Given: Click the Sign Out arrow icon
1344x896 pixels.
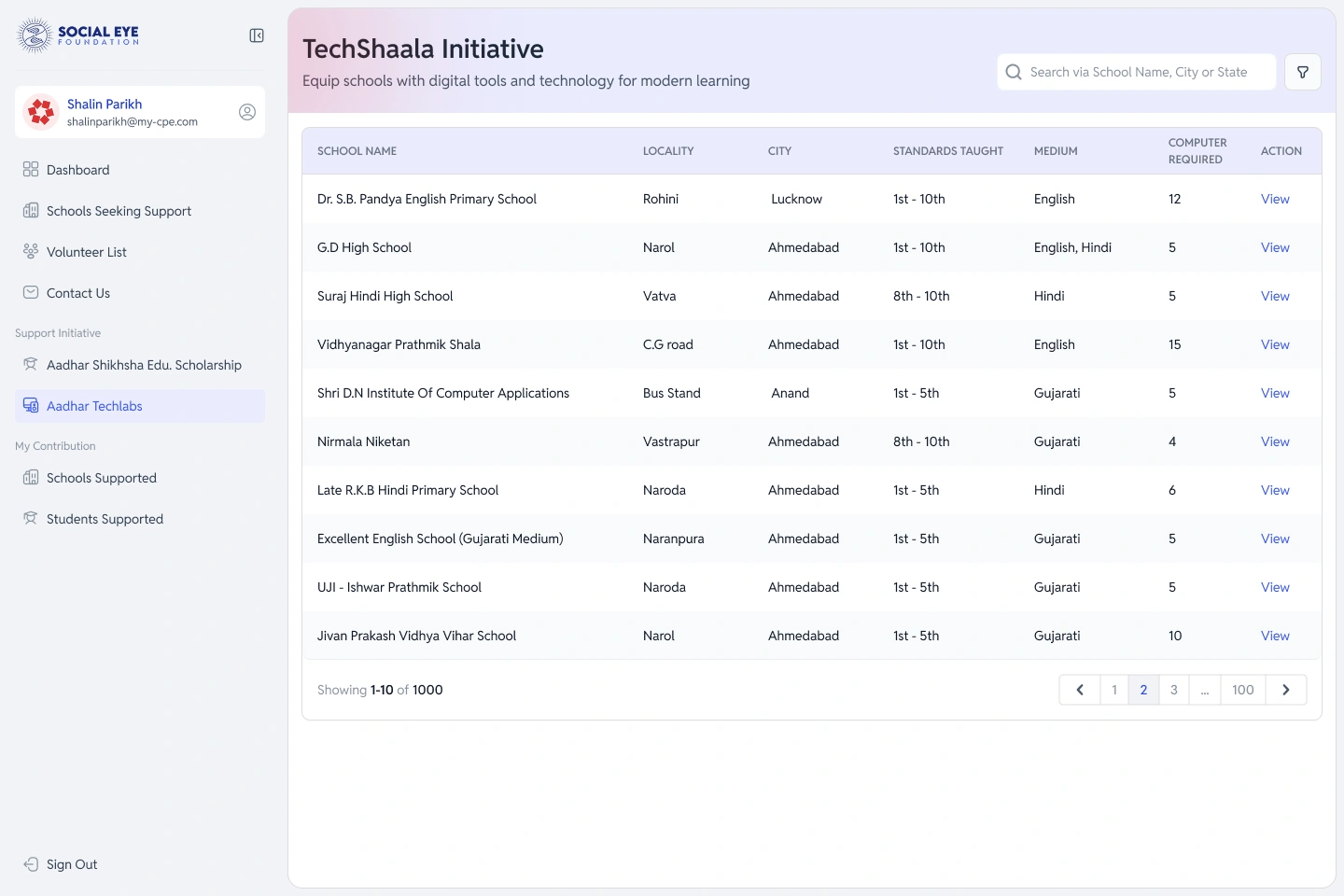Looking at the screenshot, I should (x=31, y=863).
